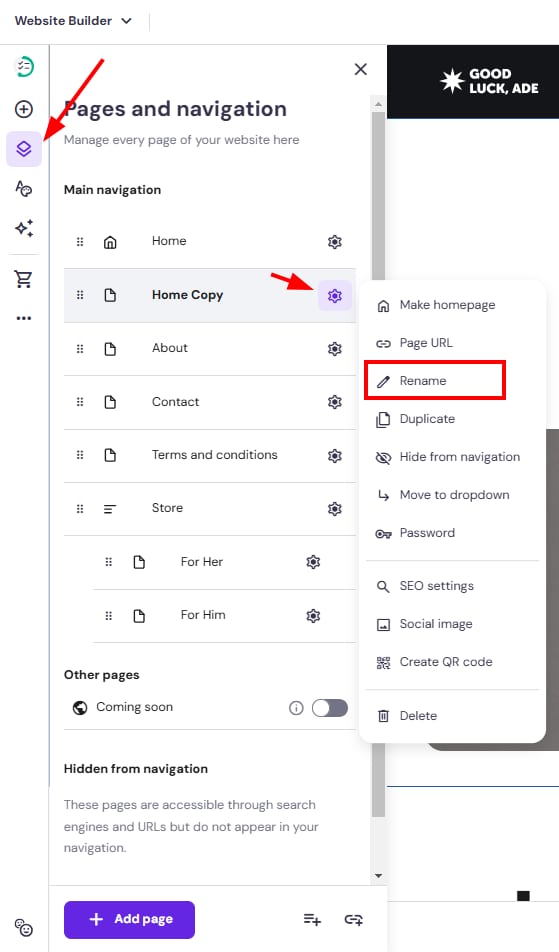559x952 pixels.
Task: Open the Website styles icon in sidebar
Action: coord(24,189)
